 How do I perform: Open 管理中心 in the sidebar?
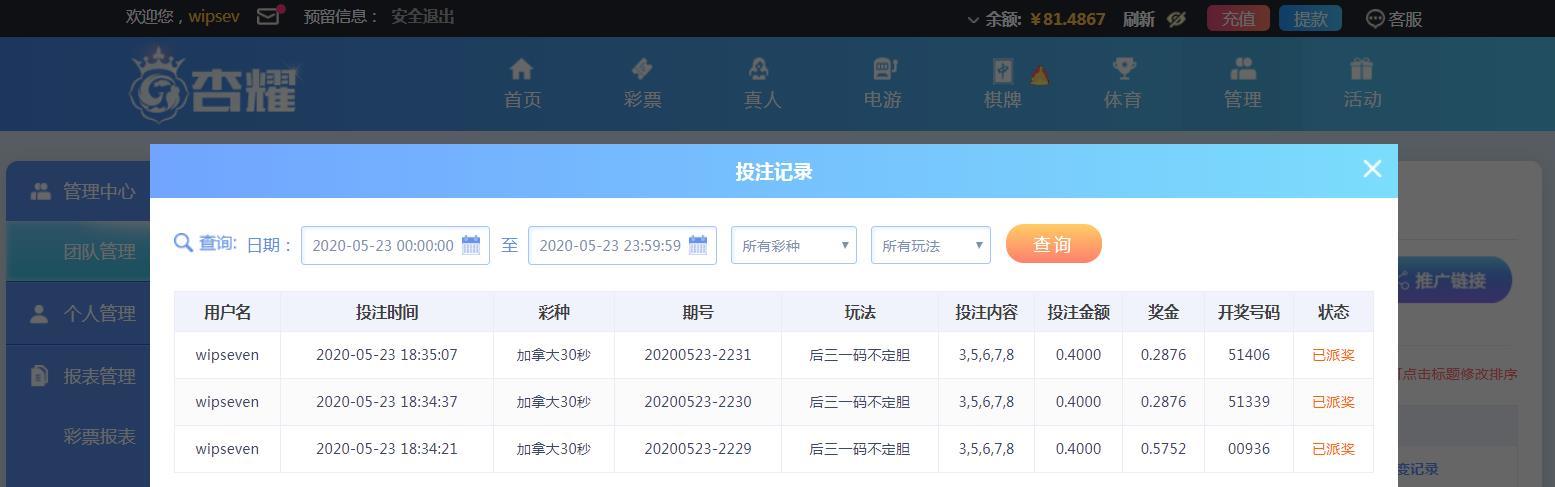coord(82,191)
